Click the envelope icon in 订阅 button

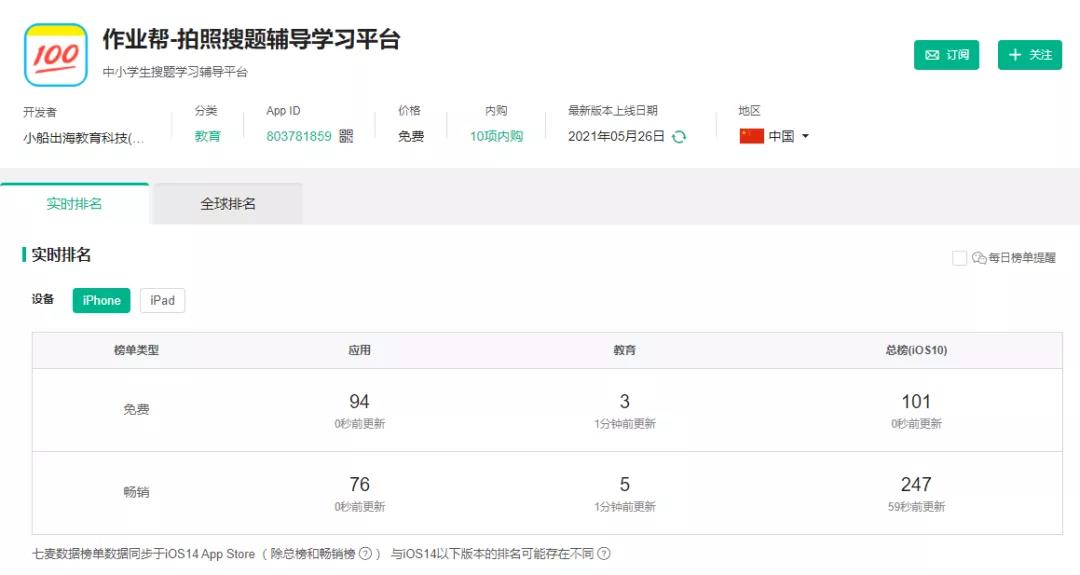[932, 55]
